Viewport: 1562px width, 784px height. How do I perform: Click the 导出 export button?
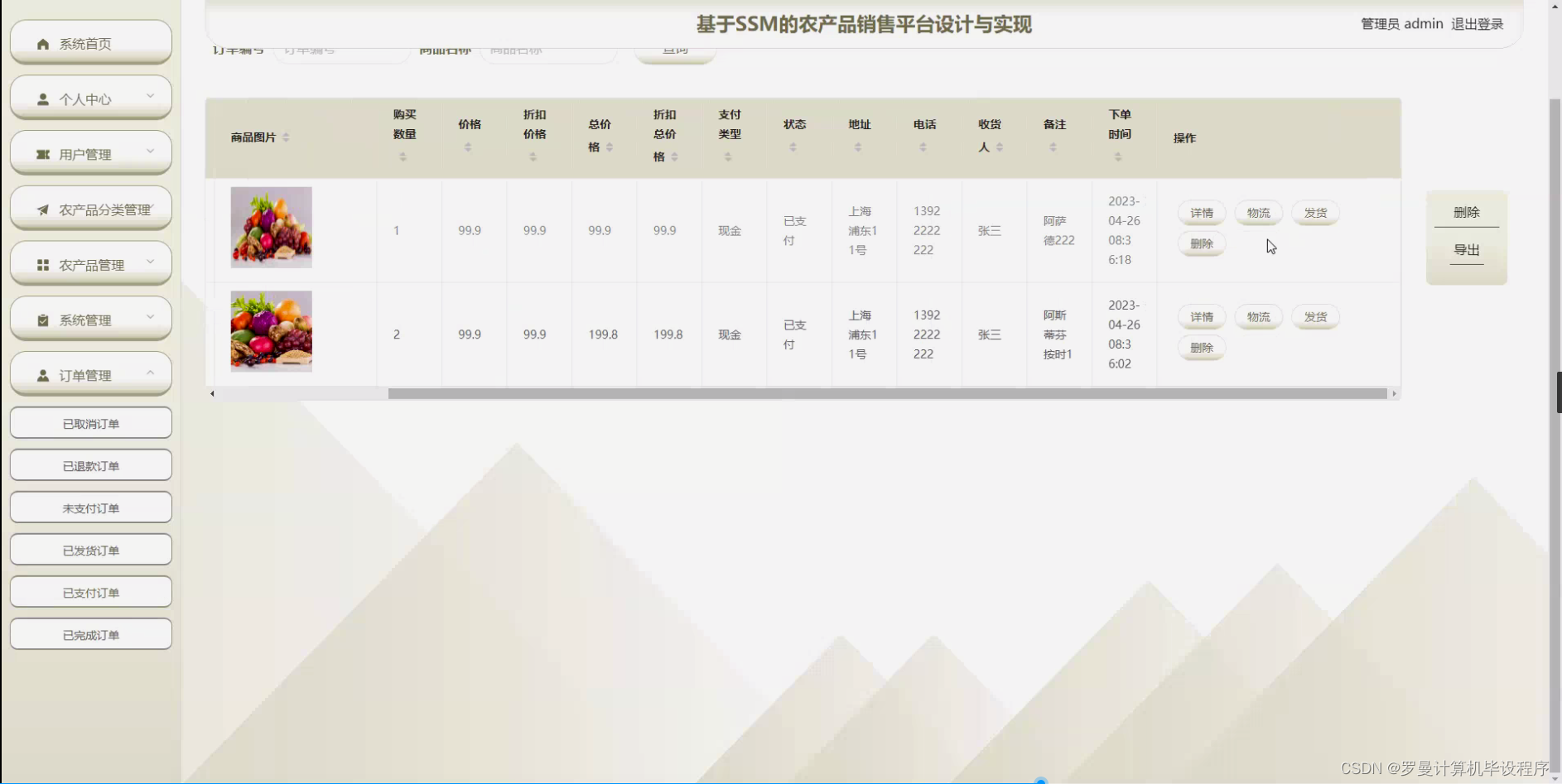click(x=1467, y=249)
